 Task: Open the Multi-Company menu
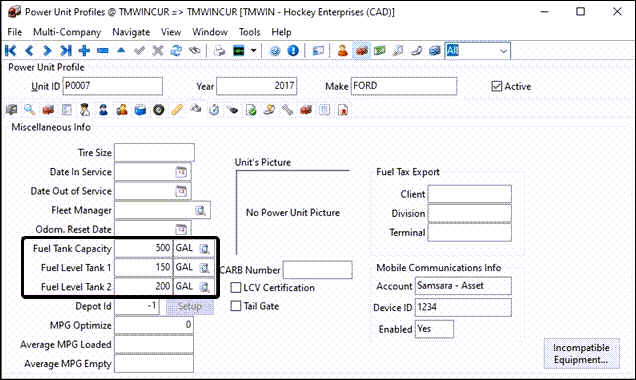coord(67,32)
